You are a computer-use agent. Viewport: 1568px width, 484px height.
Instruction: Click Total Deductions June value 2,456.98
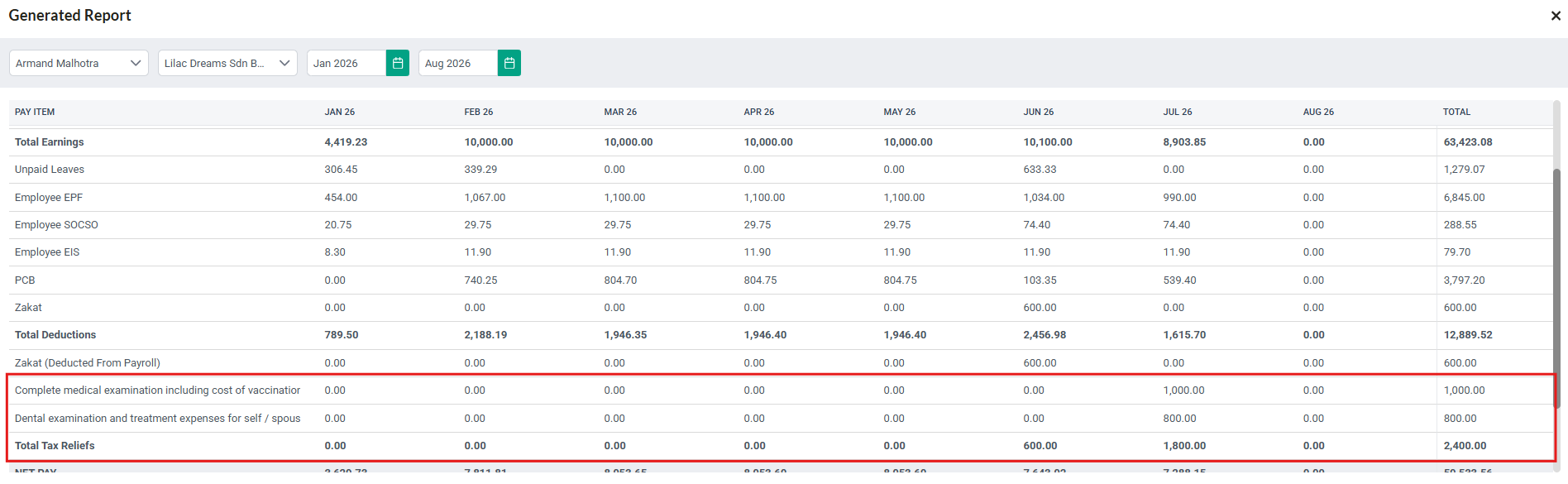(x=1045, y=335)
